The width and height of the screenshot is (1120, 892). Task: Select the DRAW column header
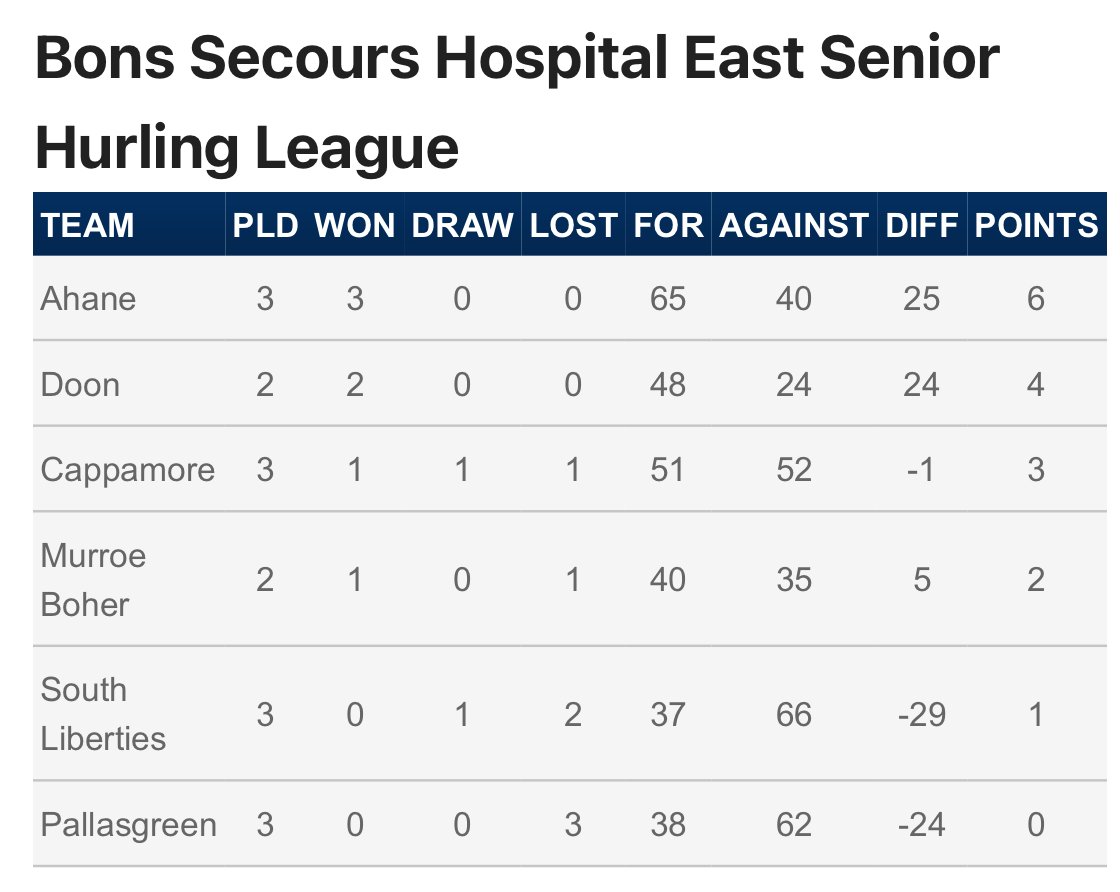tap(462, 226)
